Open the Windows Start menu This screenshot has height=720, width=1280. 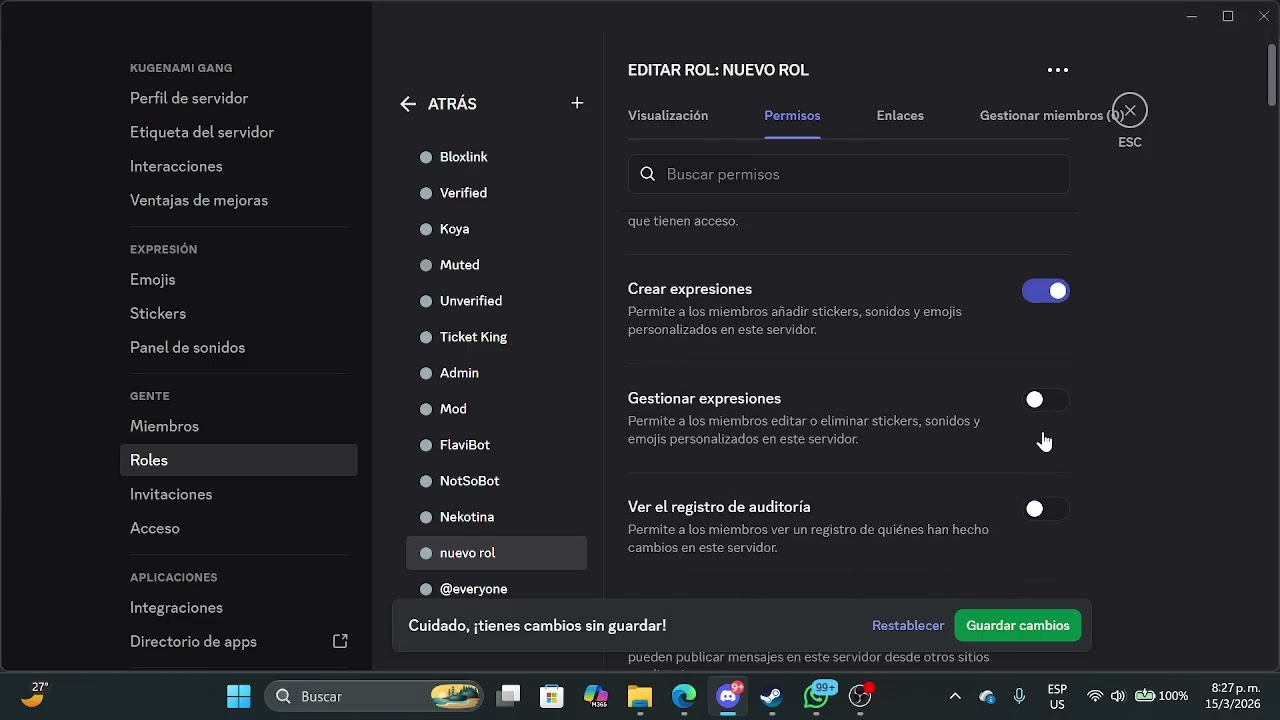pos(239,696)
